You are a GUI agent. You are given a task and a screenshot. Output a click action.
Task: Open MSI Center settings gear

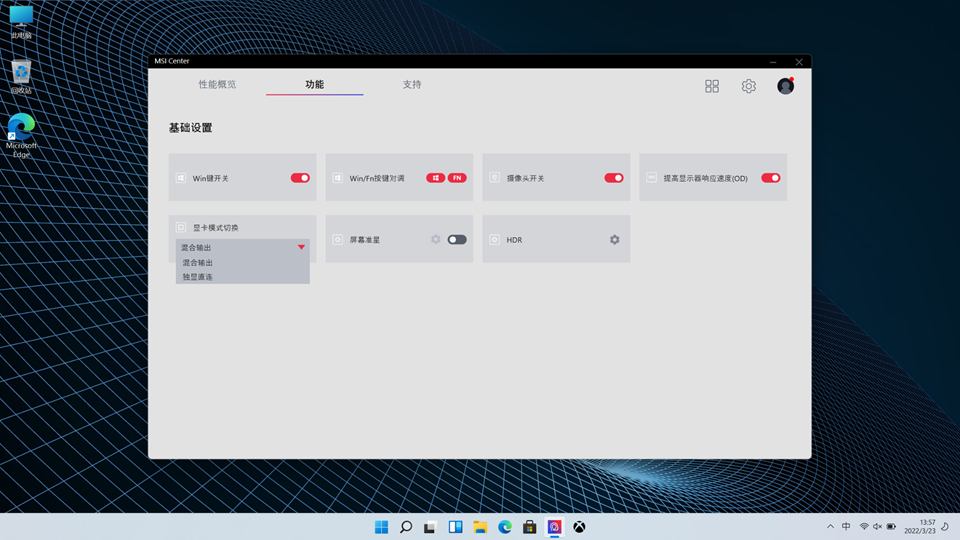click(x=748, y=86)
